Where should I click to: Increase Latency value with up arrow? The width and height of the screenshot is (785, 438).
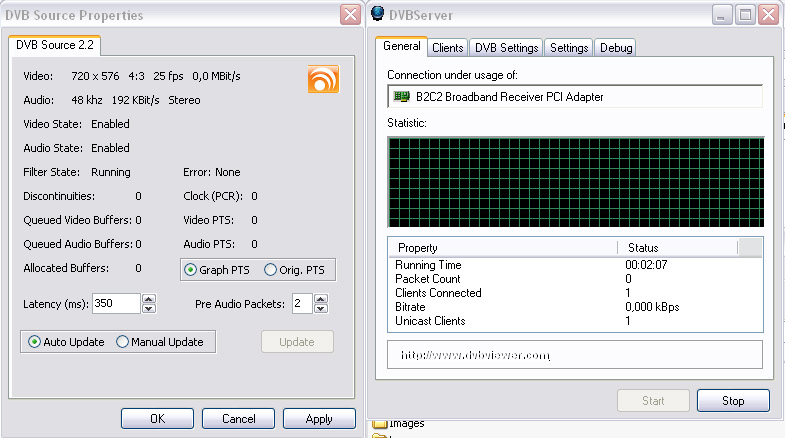[149, 299]
